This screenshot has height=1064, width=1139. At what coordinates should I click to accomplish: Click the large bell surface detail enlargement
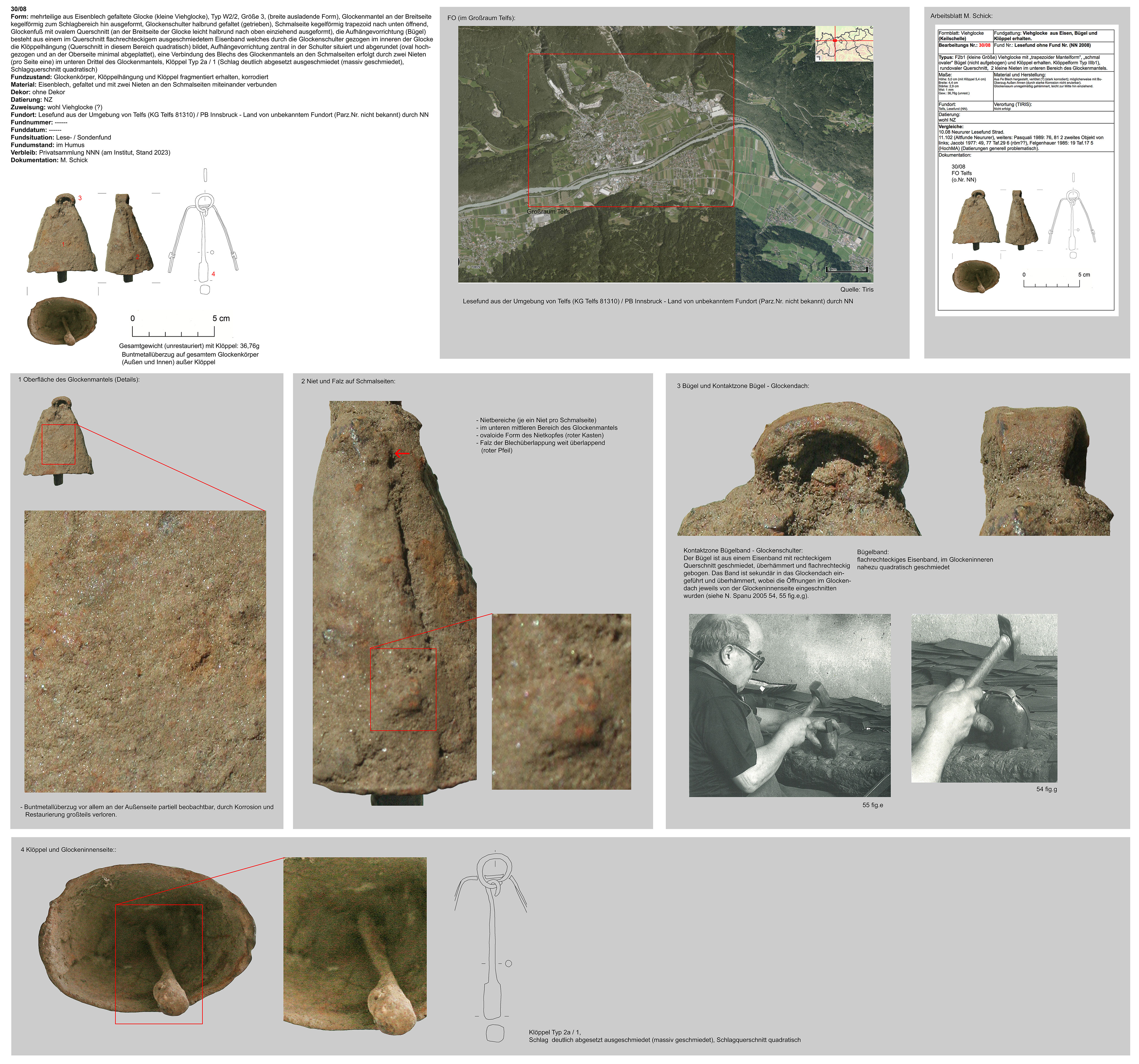(145, 651)
